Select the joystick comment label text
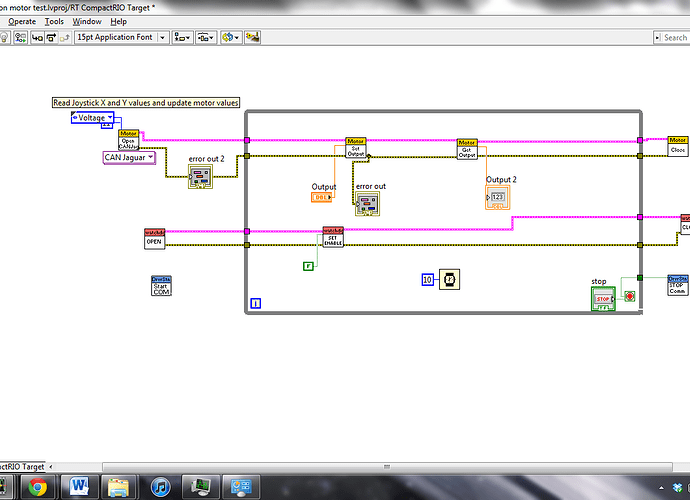The height and width of the screenshot is (500, 690). pyautogui.click(x=146, y=103)
